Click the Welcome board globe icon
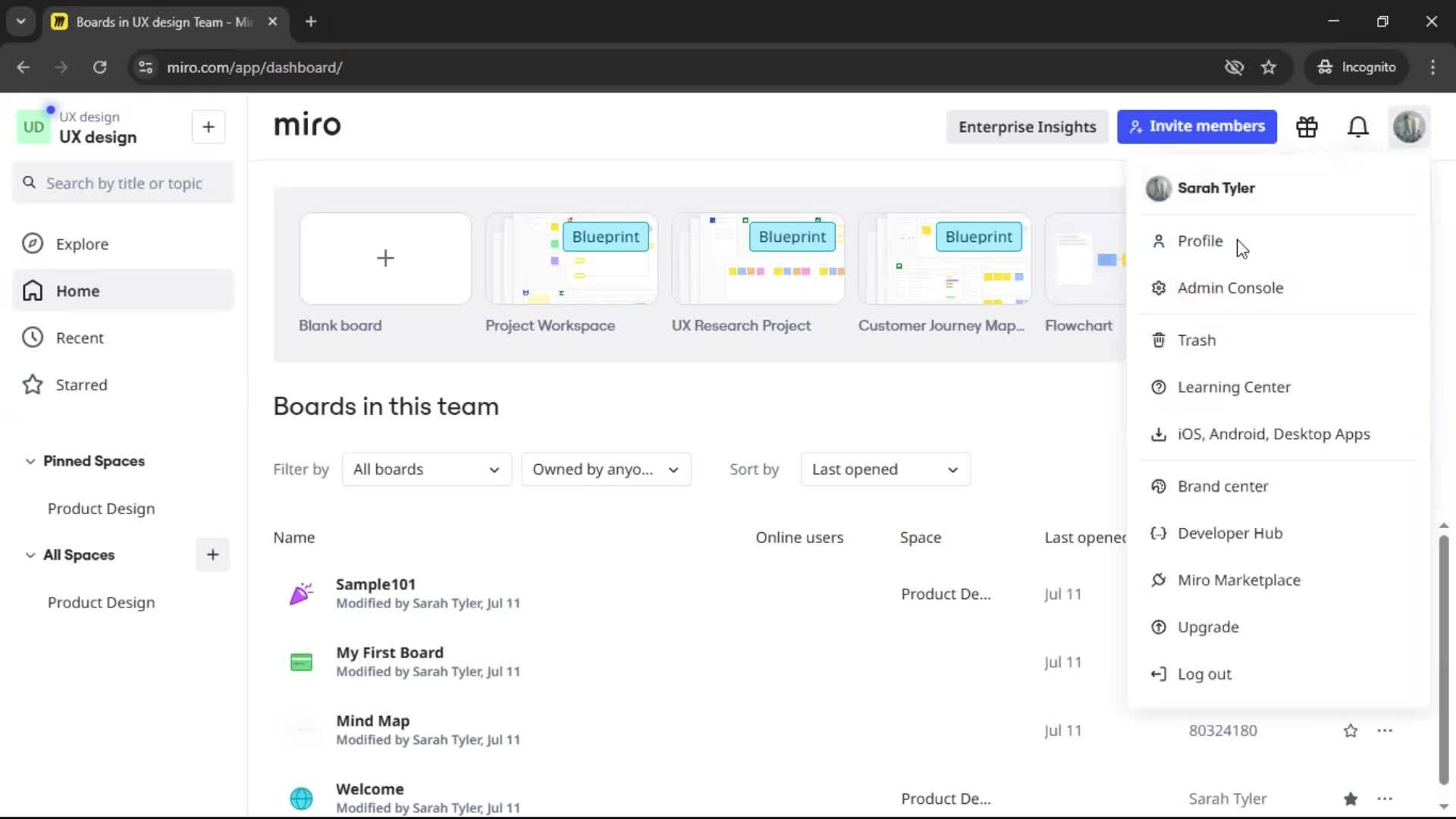This screenshot has height=819, width=1456. [x=301, y=799]
